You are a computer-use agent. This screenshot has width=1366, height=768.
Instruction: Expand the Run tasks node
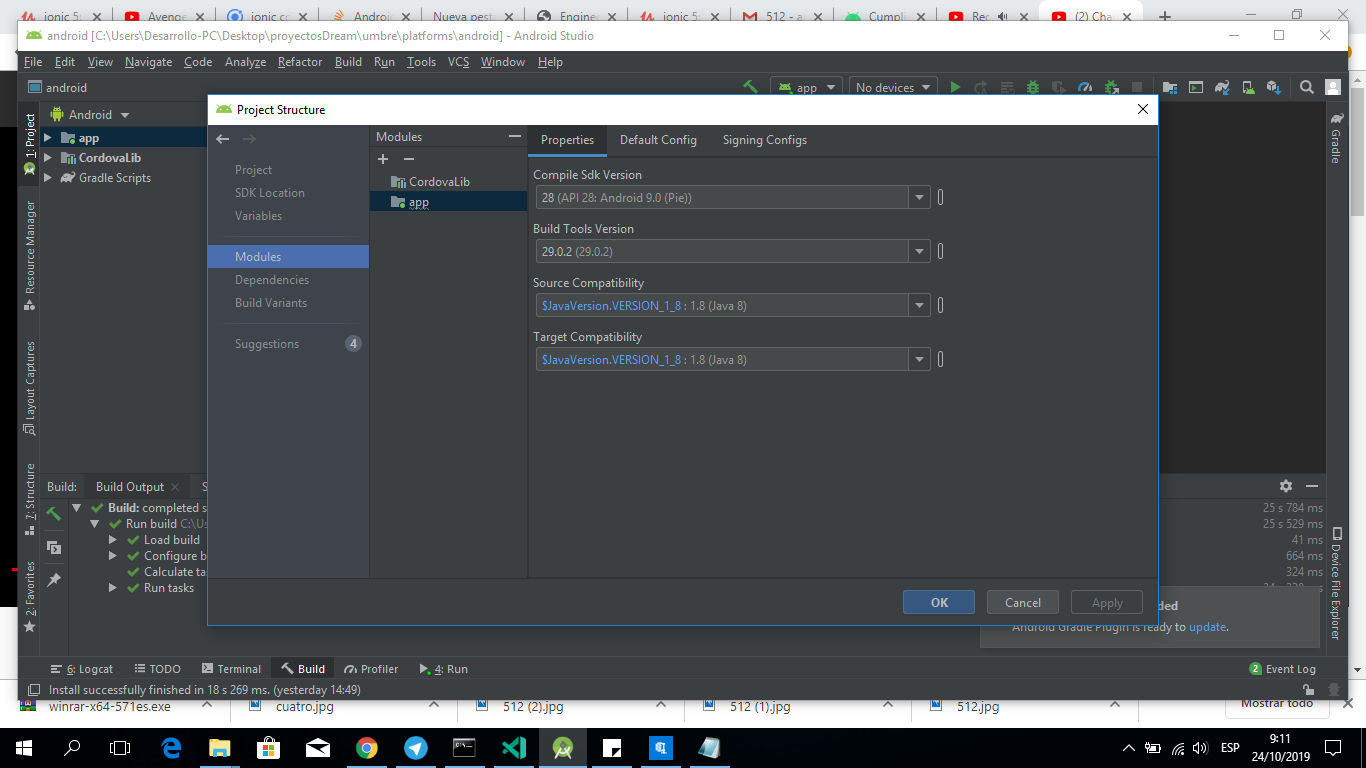[x=113, y=588]
